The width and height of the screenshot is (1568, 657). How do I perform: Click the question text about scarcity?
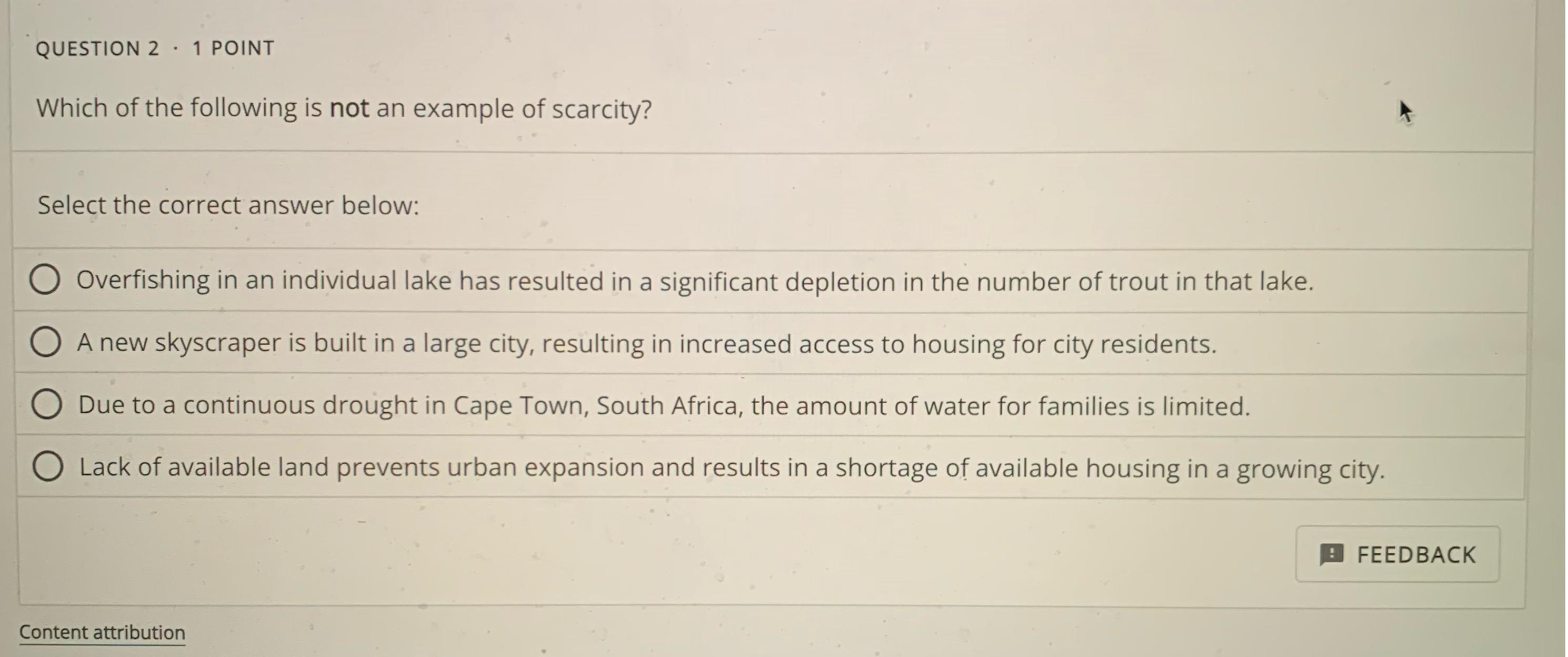coord(344,108)
